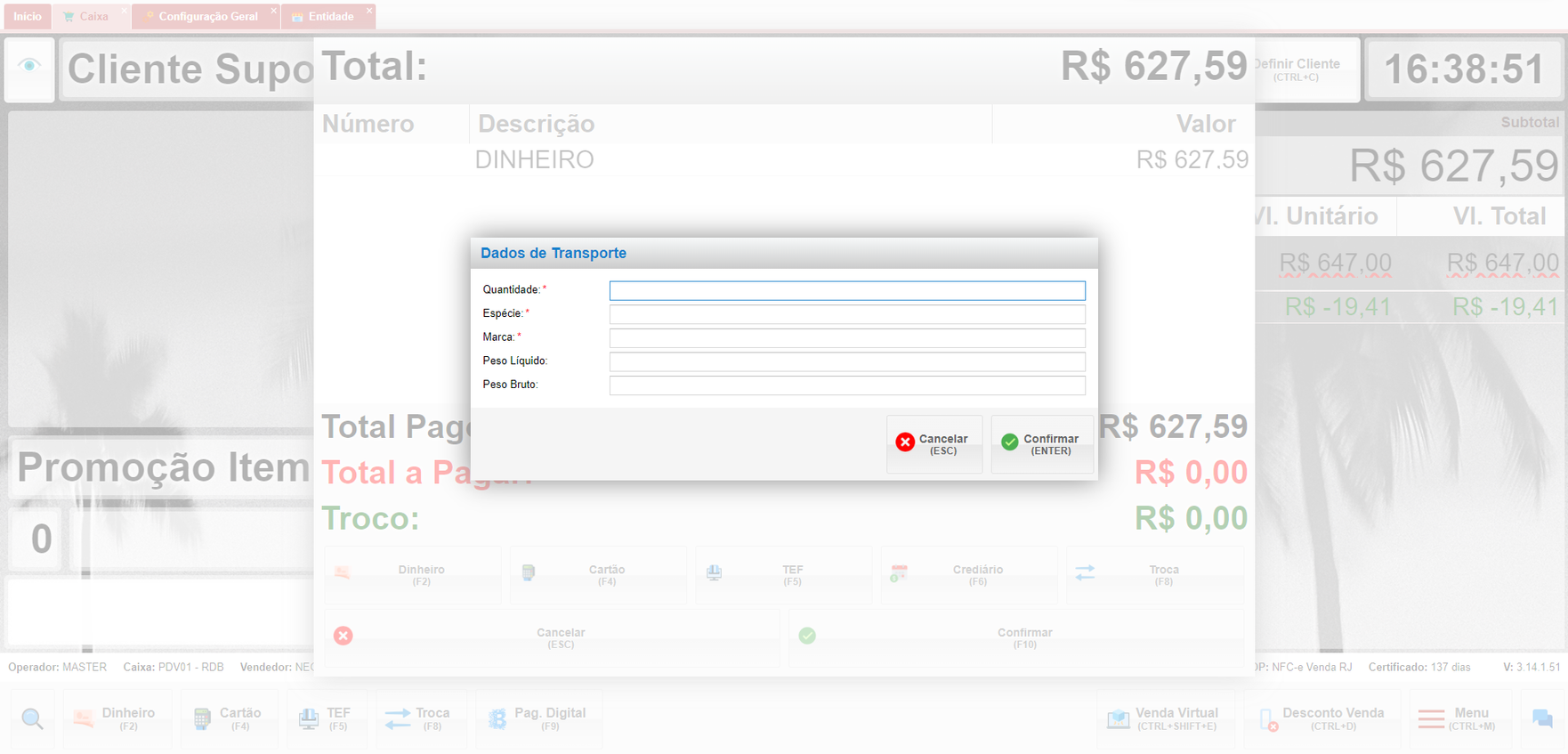The image size is (1568, 754).
Task: Open the chat bubbles icon
Action: click(x=1542, y=719)
